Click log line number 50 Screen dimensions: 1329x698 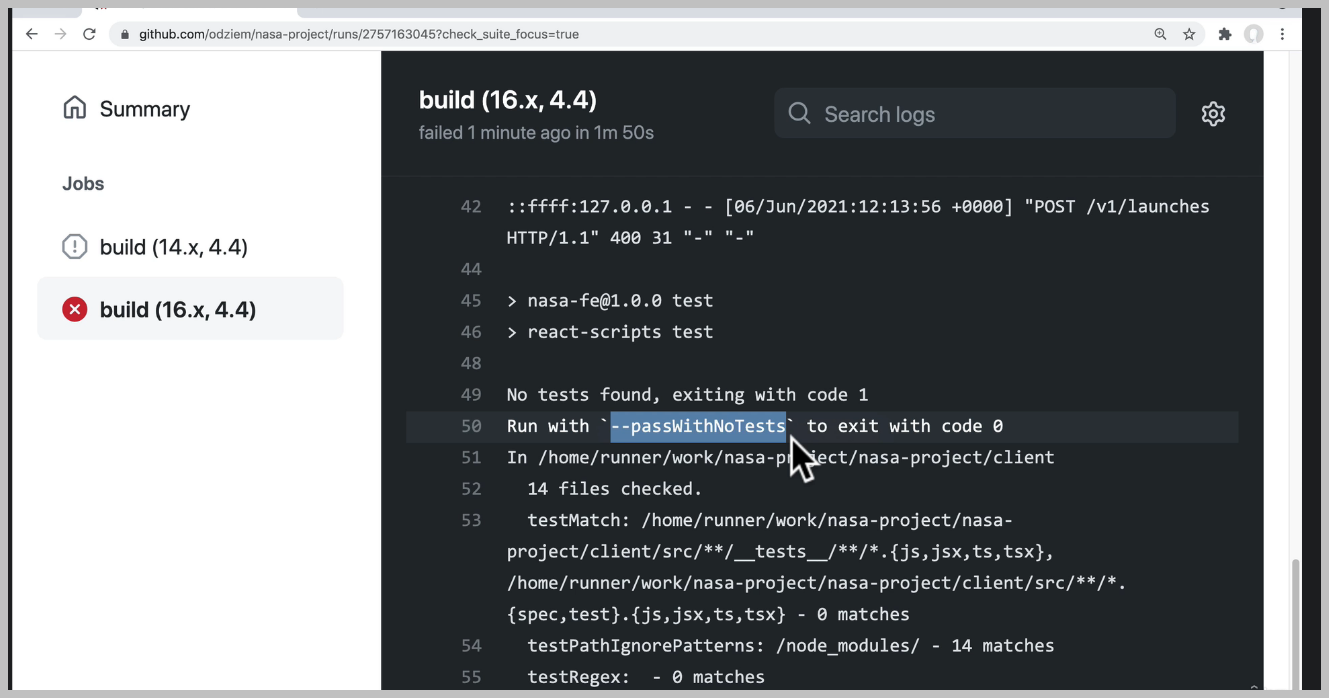coord(471,426)
